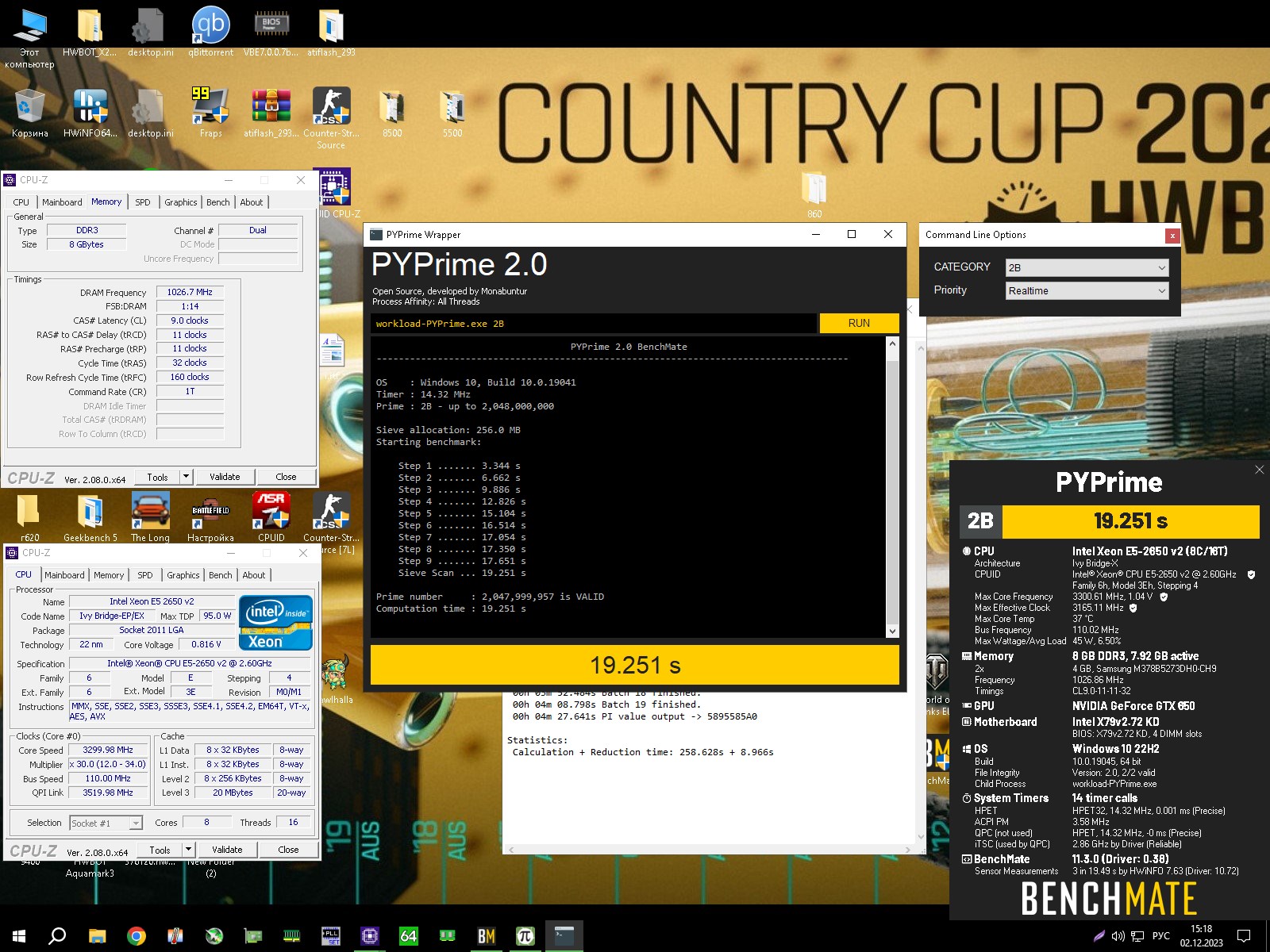
Task: Open the folder named 860 on desktop
Action: [x=814, y=194]
